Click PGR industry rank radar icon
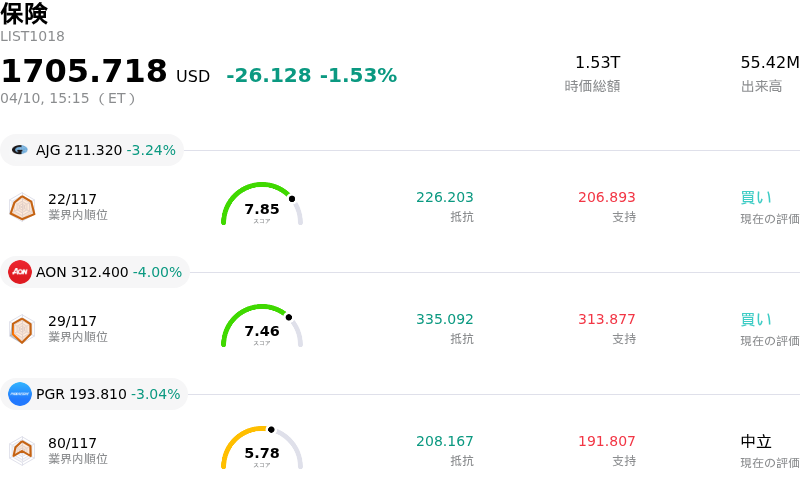800x488 pixels. tap(22, 451)
